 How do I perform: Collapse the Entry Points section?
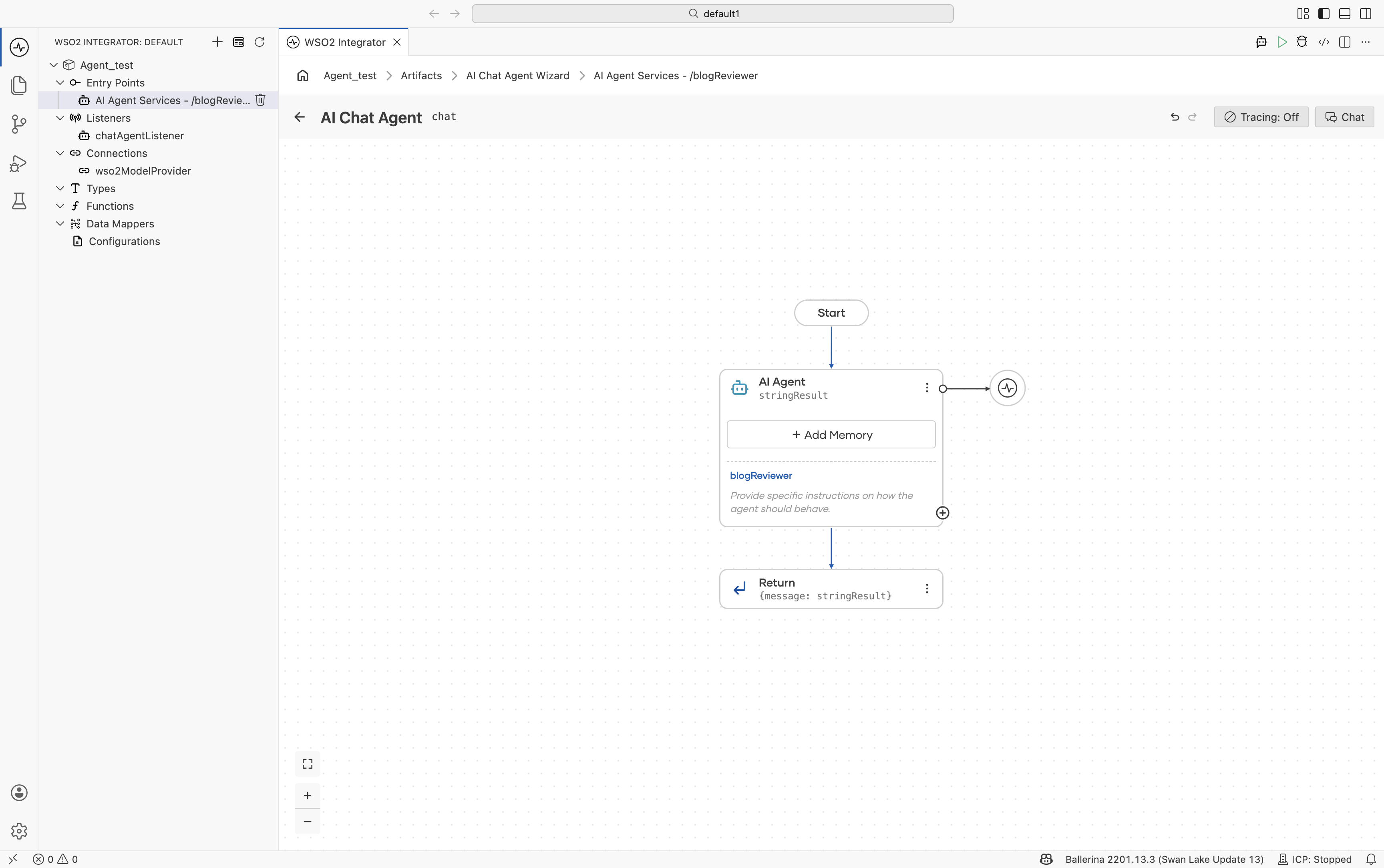click(x=60, y=82)
